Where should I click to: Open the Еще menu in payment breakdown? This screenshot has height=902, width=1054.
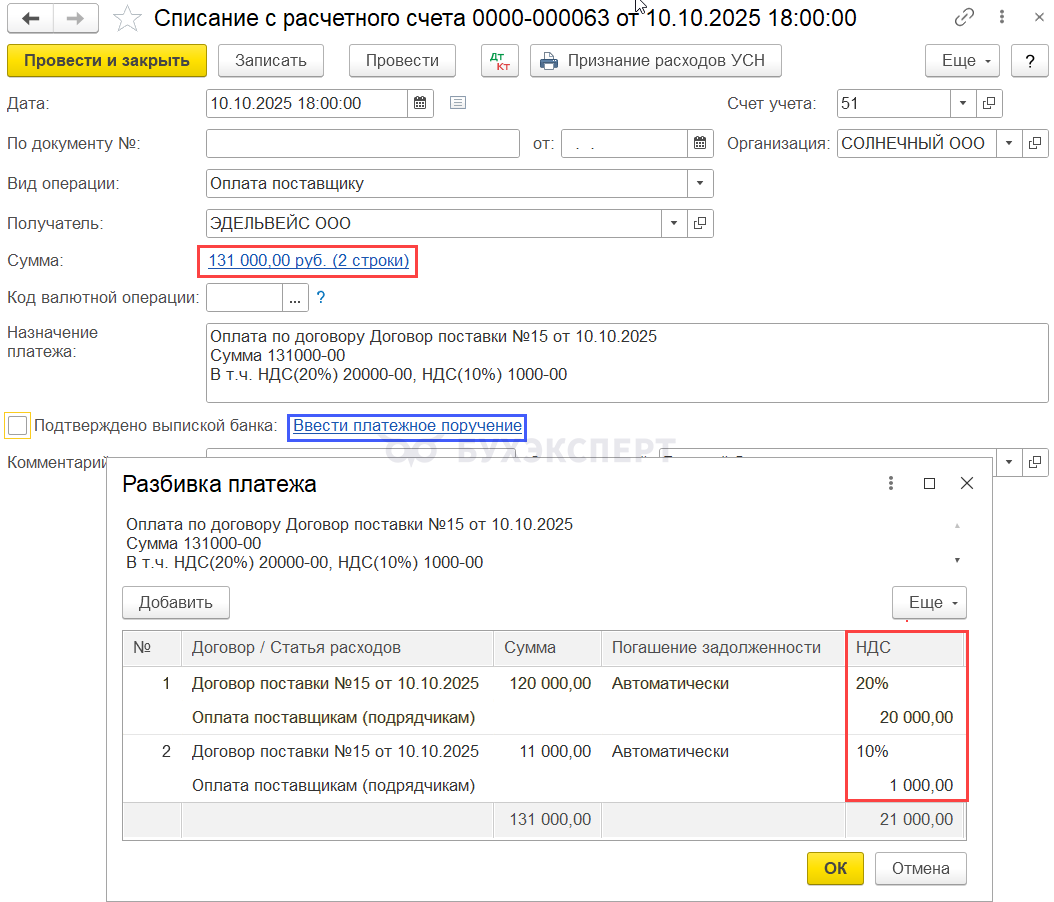[x=929, y=602]
